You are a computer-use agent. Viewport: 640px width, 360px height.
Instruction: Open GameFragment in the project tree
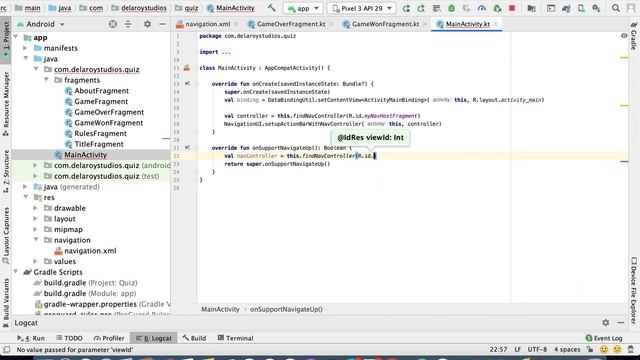coord(101,101)
